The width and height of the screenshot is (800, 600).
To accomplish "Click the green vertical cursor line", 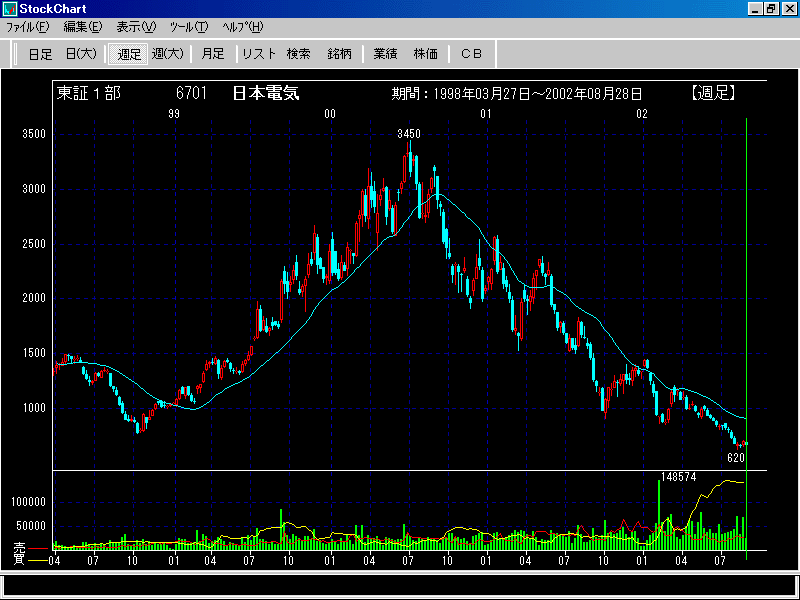I will pyautogui.click(x=746, y=337).
